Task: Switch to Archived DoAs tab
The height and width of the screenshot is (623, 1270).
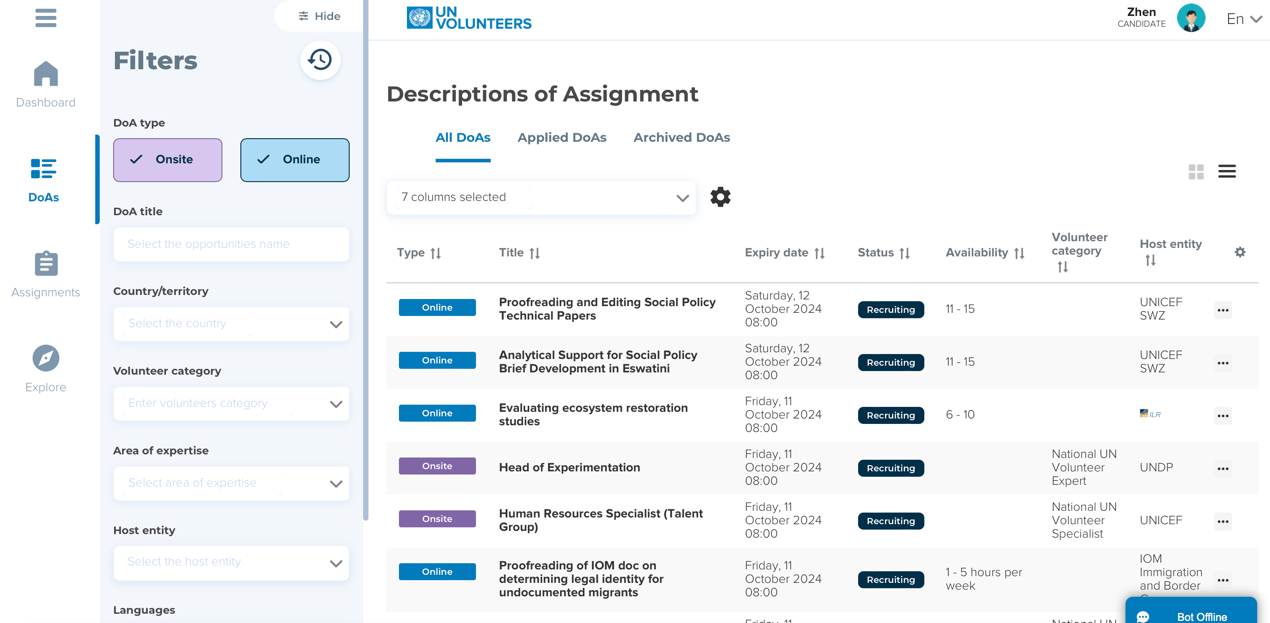Action: coord(681,138)
